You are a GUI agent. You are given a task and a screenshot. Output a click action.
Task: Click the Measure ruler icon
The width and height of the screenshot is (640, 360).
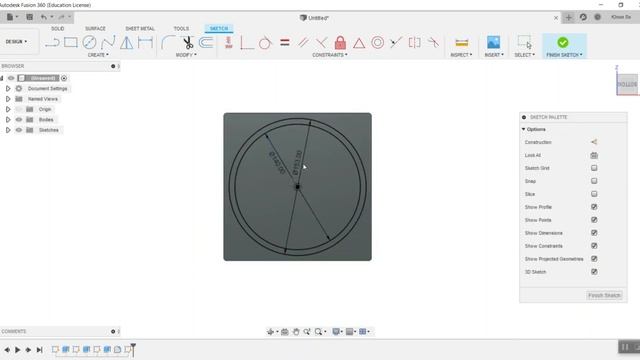(x=462, y=43)
